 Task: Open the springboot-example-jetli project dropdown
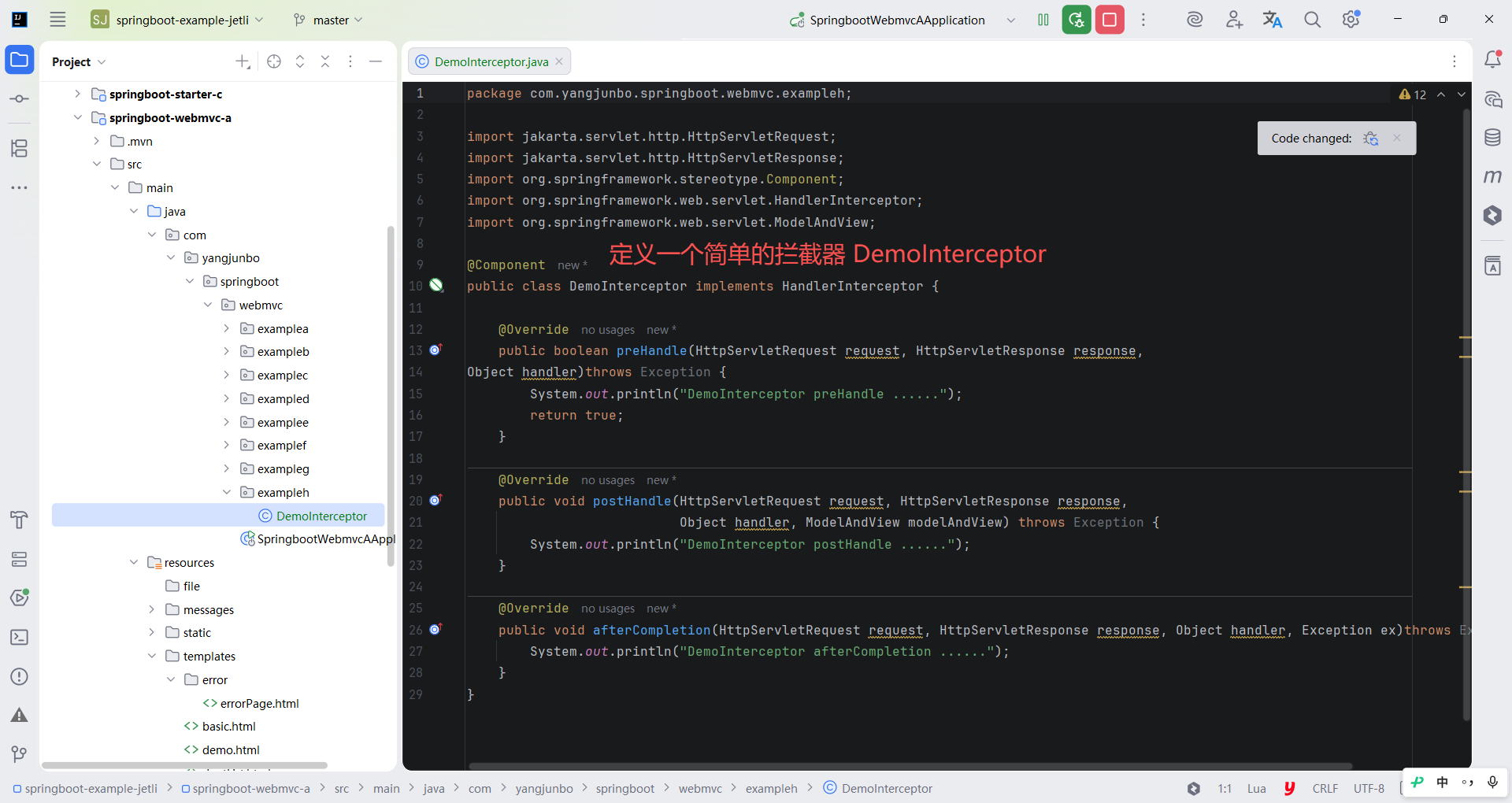pyautogui.click(x=178, y=20)
